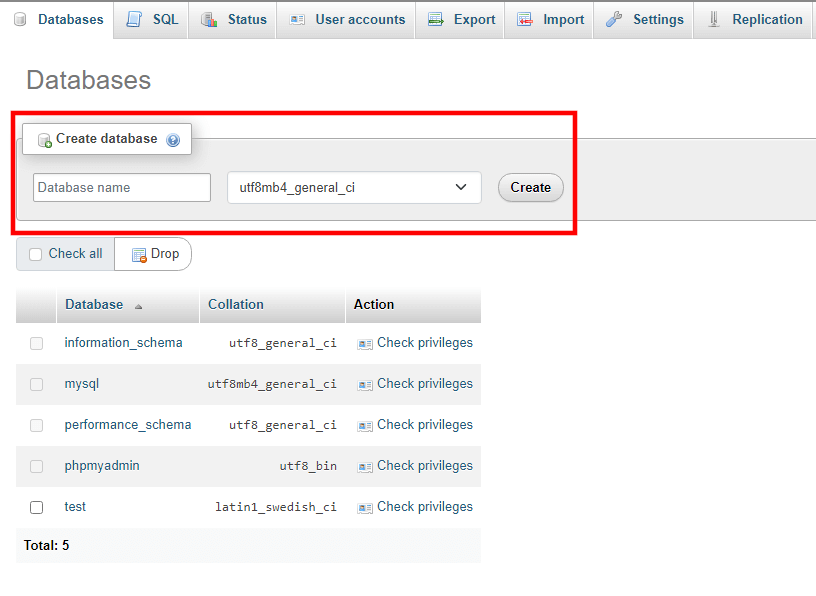
Task: Click the Status tab chart icon
Action: (209, 20)
